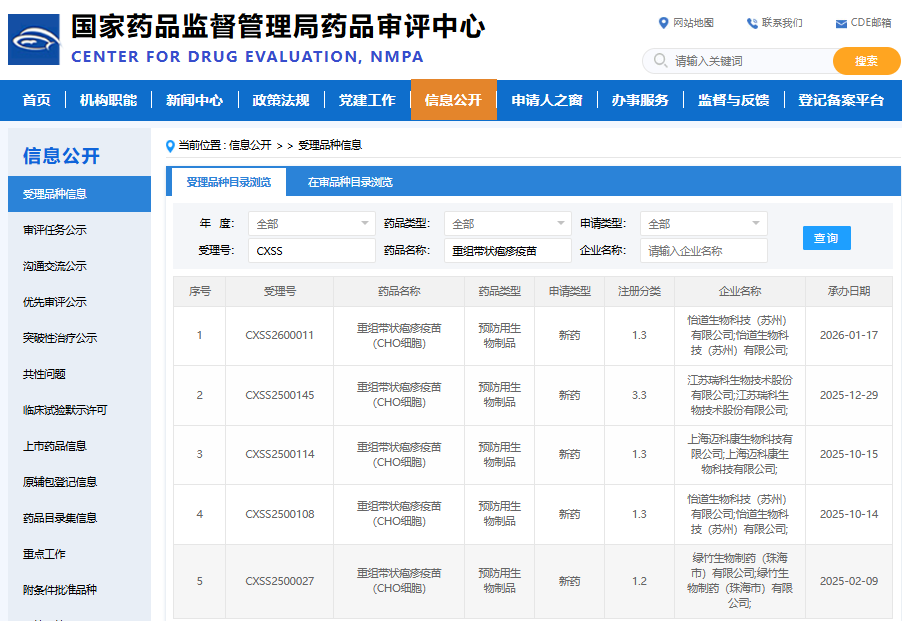The image size is (902, 621).
Task: Click the CDE邮箱 envelope icon
Action: coord(841,24)
